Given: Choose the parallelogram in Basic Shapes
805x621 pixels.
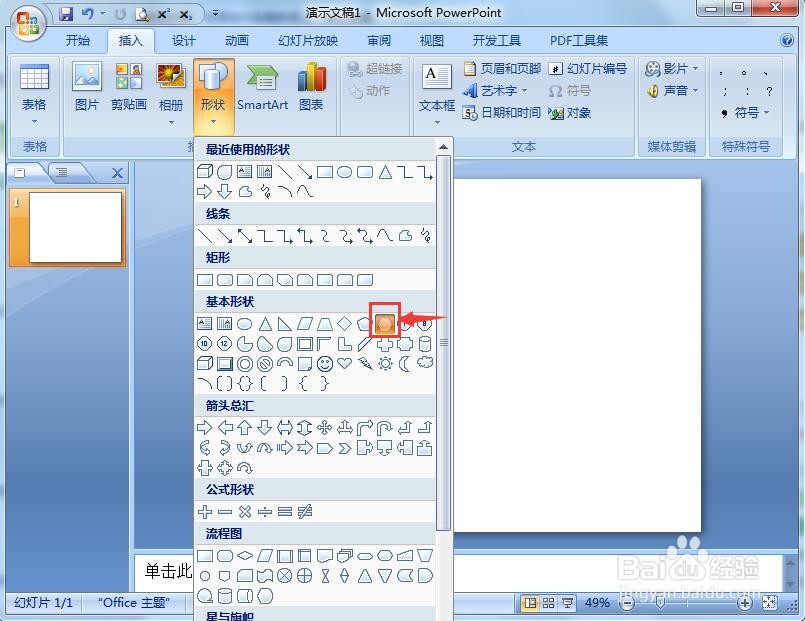Looking at the screenshot, I should [x=304, y=323].
